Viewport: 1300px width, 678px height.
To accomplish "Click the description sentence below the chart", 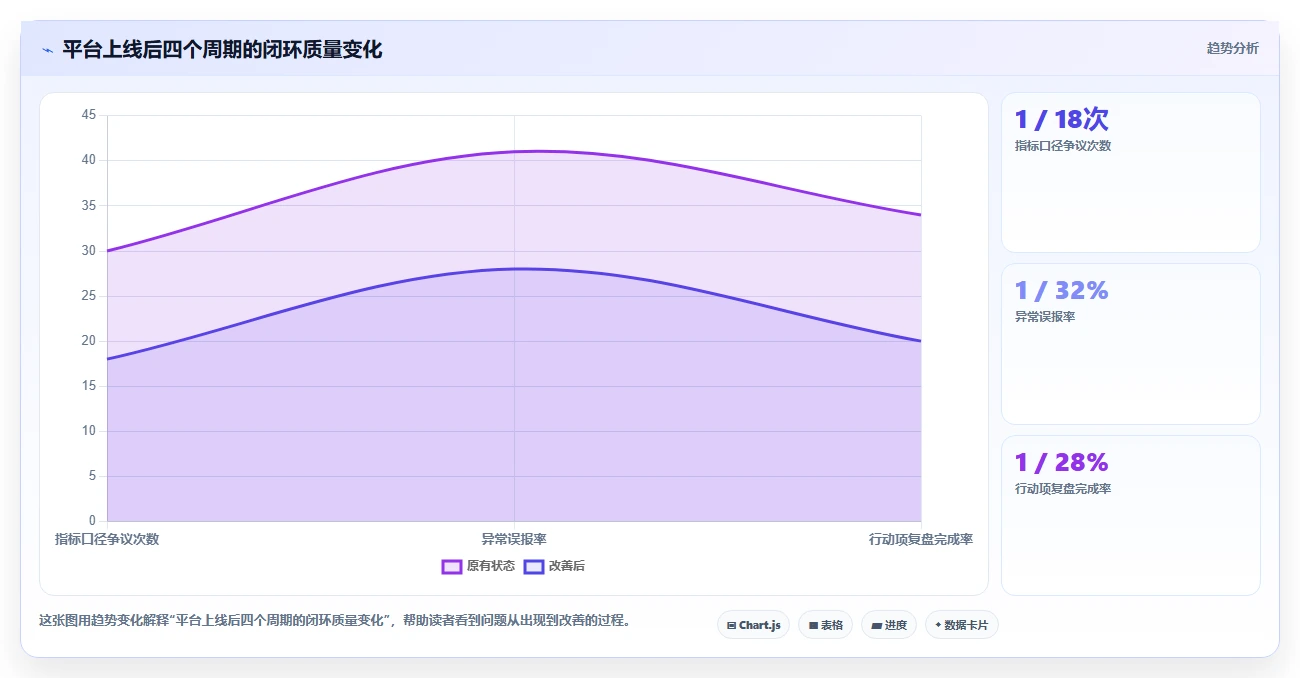I will click(335, 620).
